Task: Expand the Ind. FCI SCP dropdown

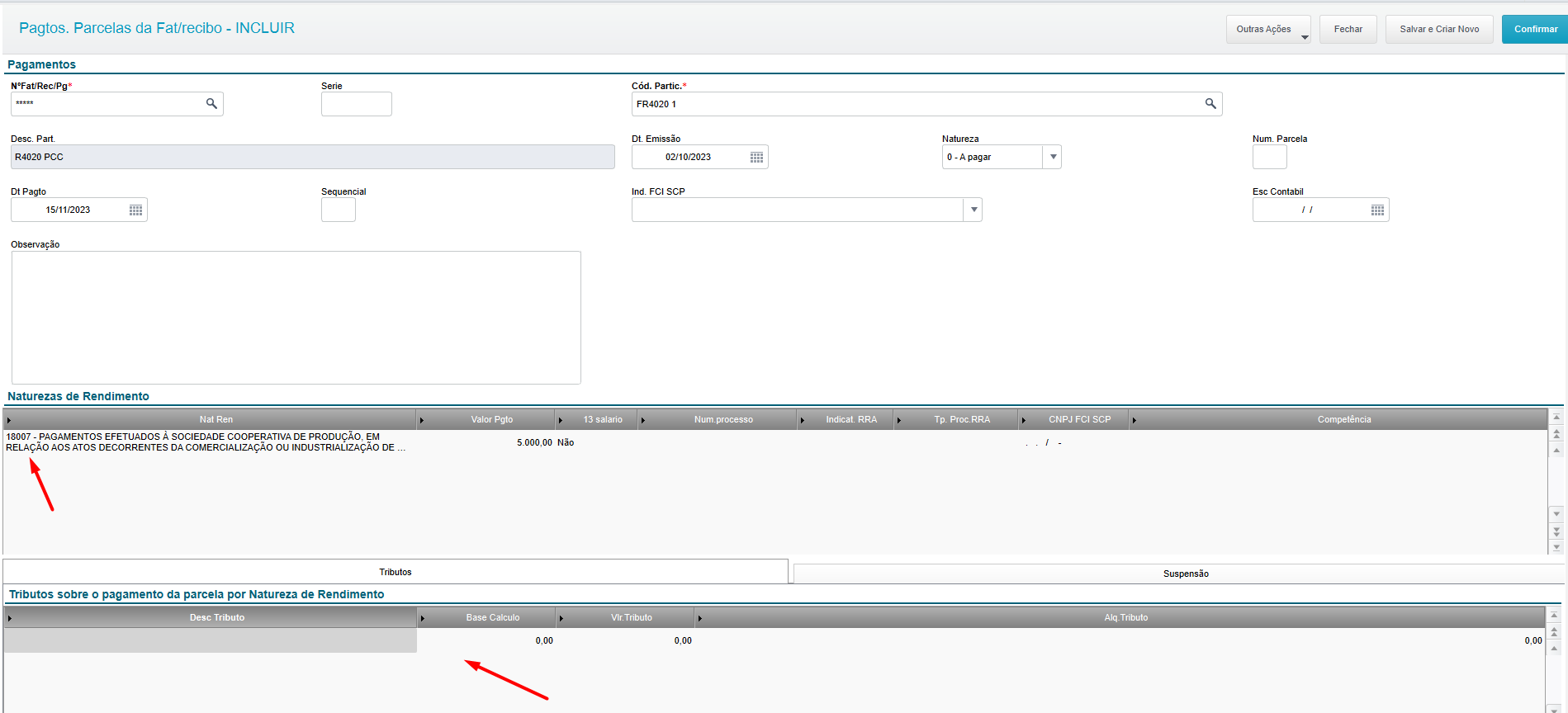Action: [x=973, y=210]
